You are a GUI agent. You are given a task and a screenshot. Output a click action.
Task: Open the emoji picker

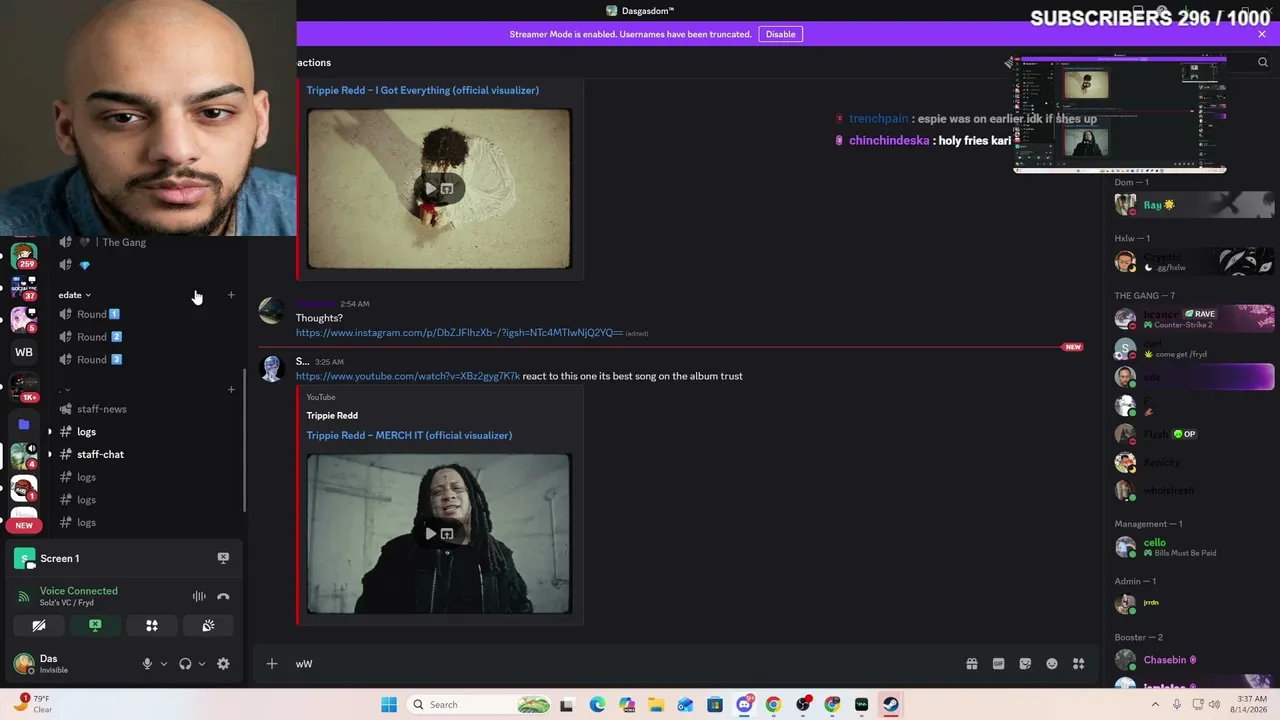[x=1052, y=664]
